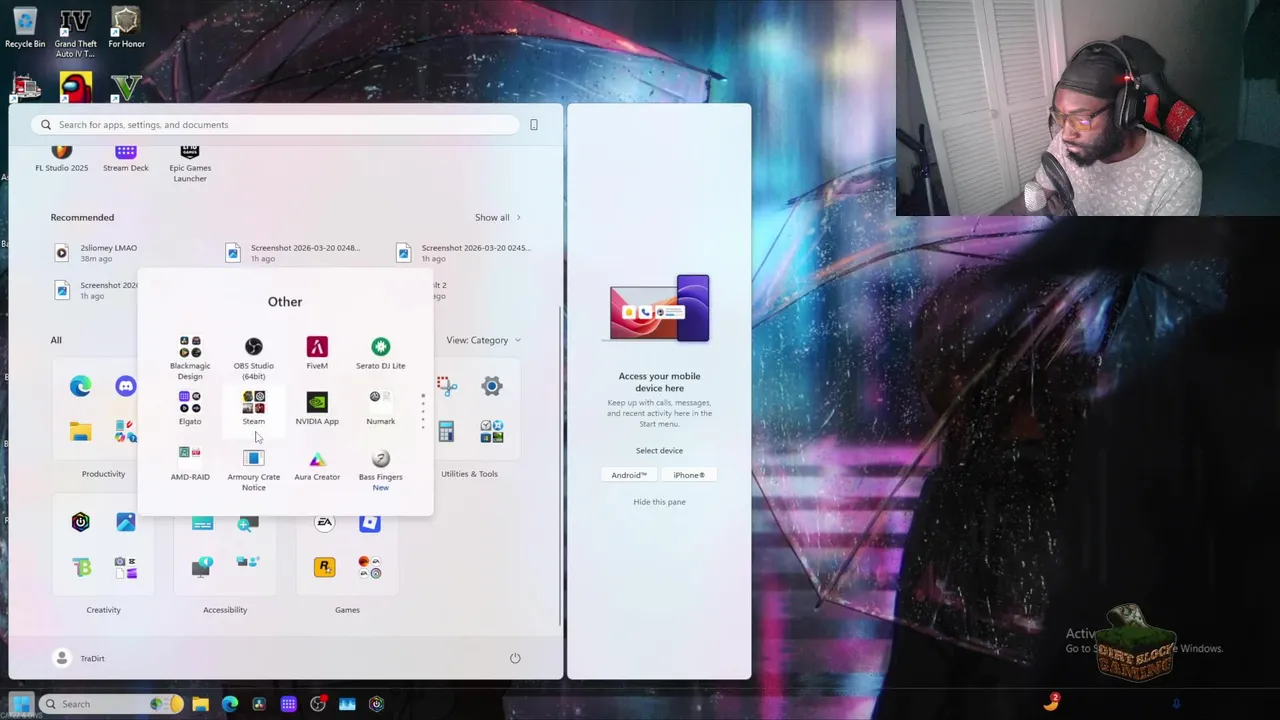The height and width of the screenshot is (720, 1280).
Task: Open Discord in the Productivity category
Action: [x=125, y=386]
